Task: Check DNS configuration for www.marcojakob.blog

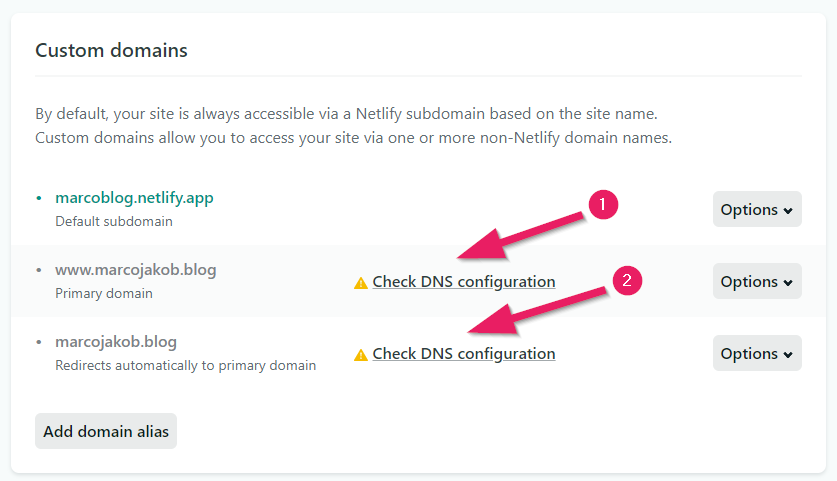Action: point(464,282)
